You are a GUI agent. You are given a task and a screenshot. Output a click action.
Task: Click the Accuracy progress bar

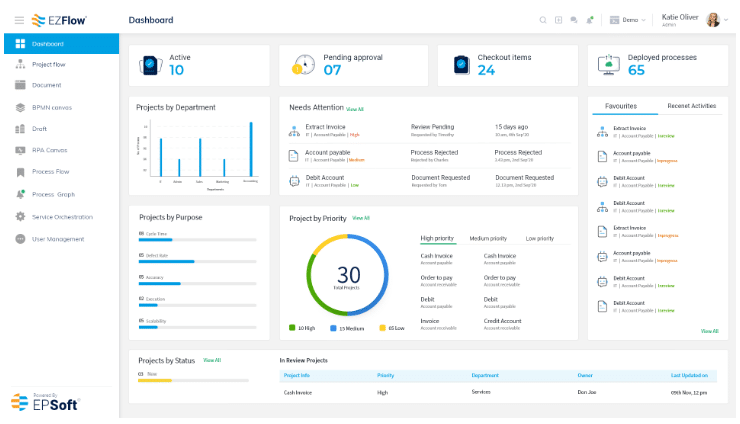tap(197, 284)
